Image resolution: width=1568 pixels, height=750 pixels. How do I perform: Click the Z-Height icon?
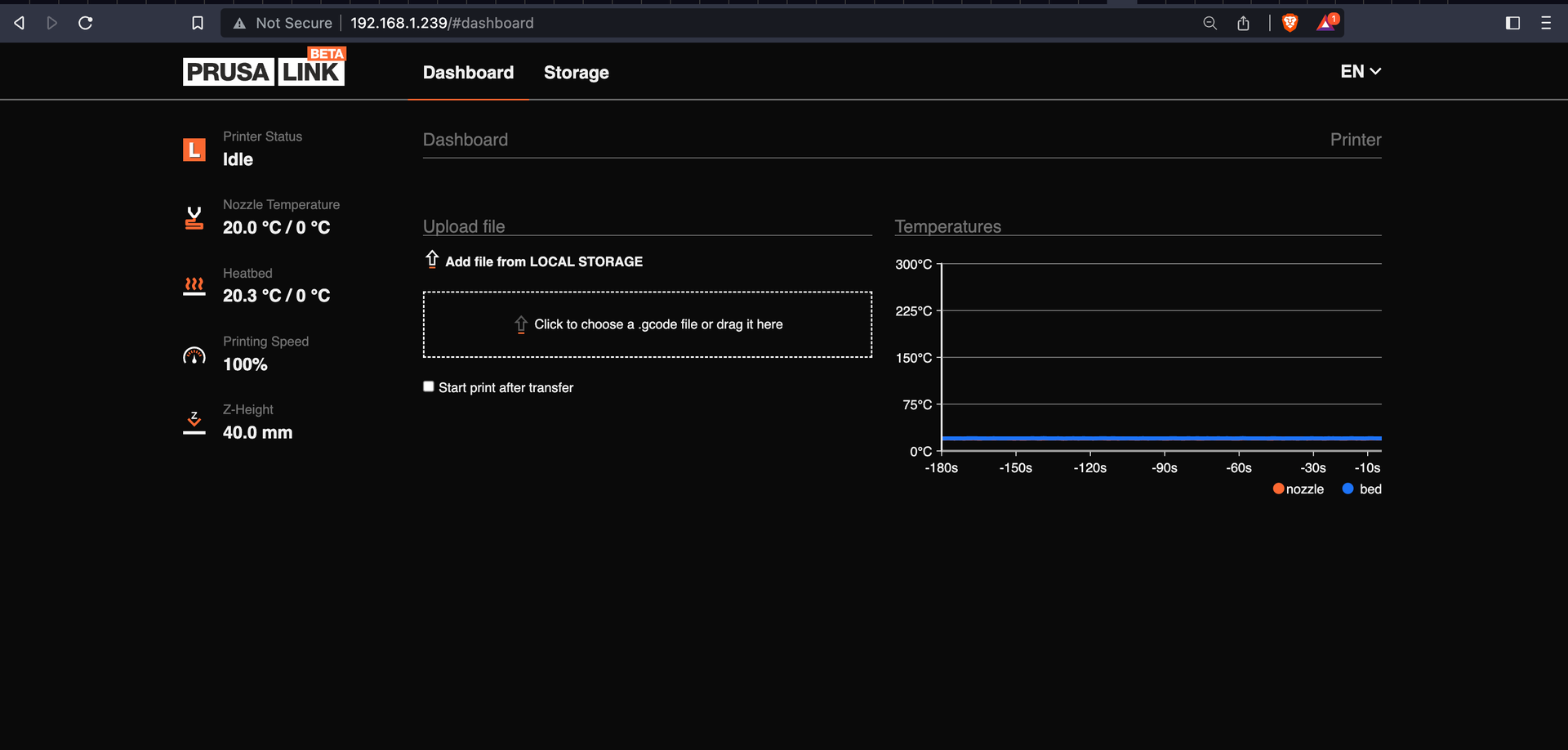click(x=194, y=422)
